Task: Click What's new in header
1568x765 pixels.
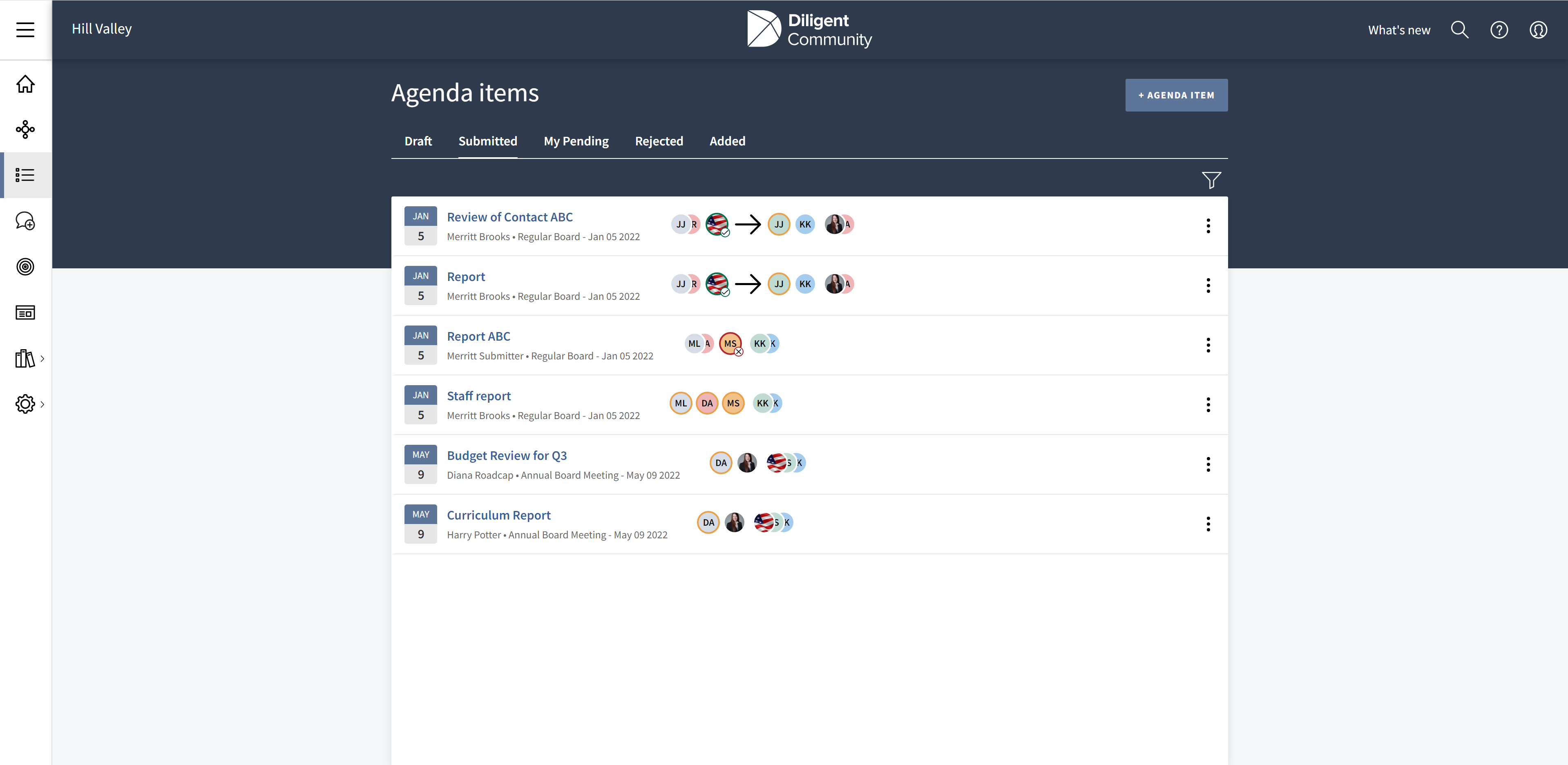Action: (1399, 30)
